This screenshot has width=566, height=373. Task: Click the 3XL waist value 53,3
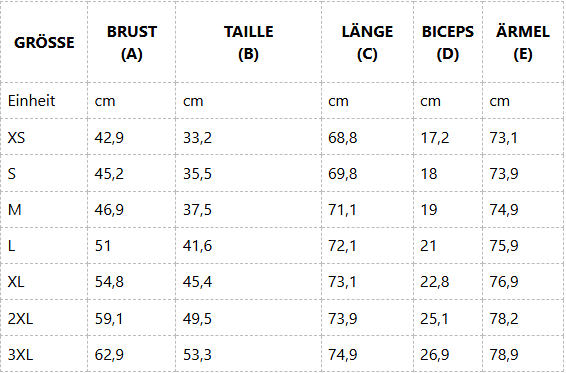[197, 355]
